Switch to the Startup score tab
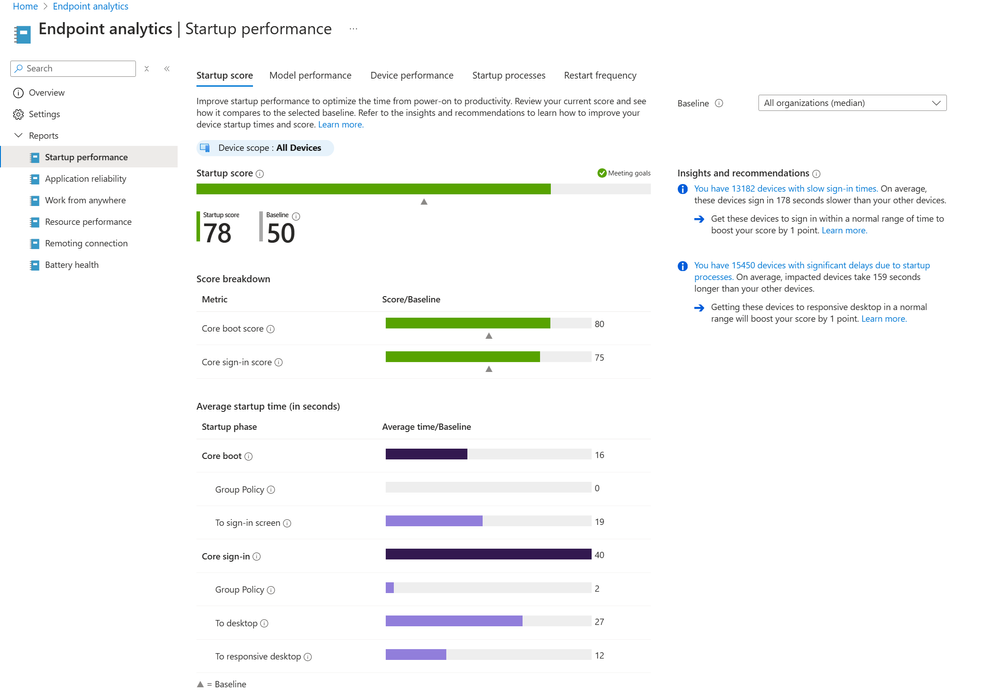This screenshot has height=695, width=998. [224, 76]
